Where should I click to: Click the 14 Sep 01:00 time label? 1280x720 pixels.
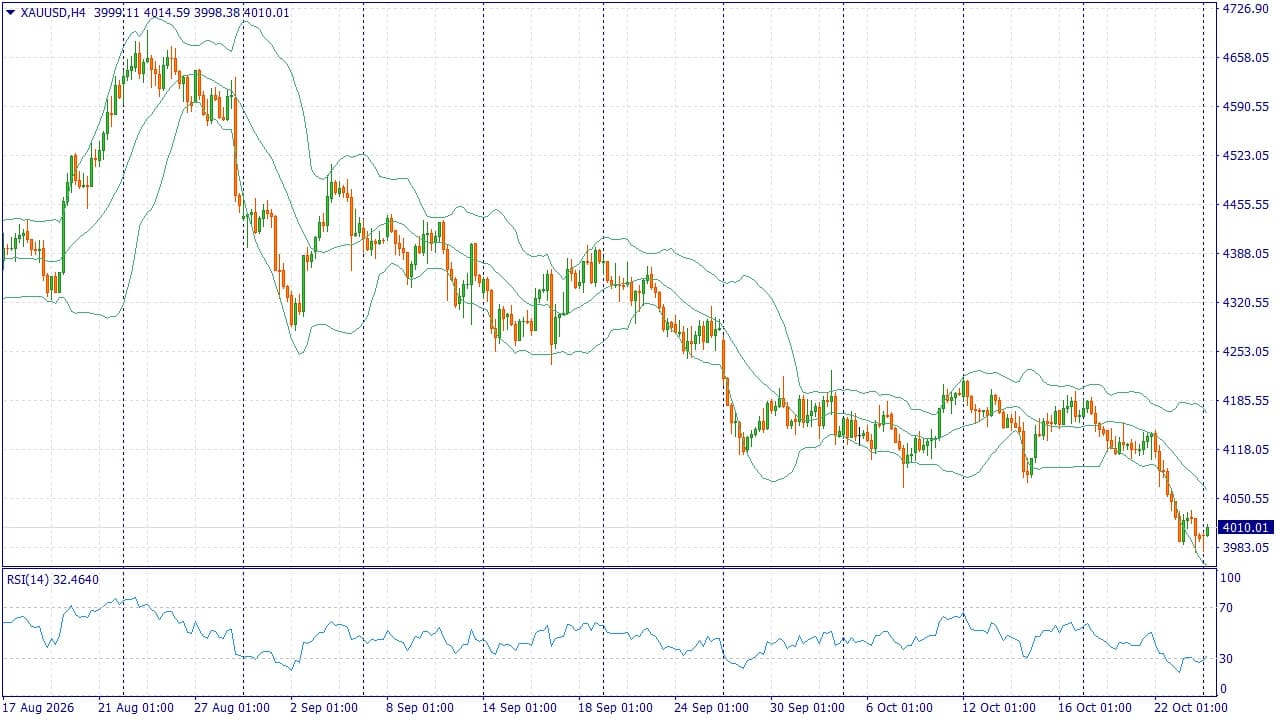pyautogui.click(x=520, y=708)
